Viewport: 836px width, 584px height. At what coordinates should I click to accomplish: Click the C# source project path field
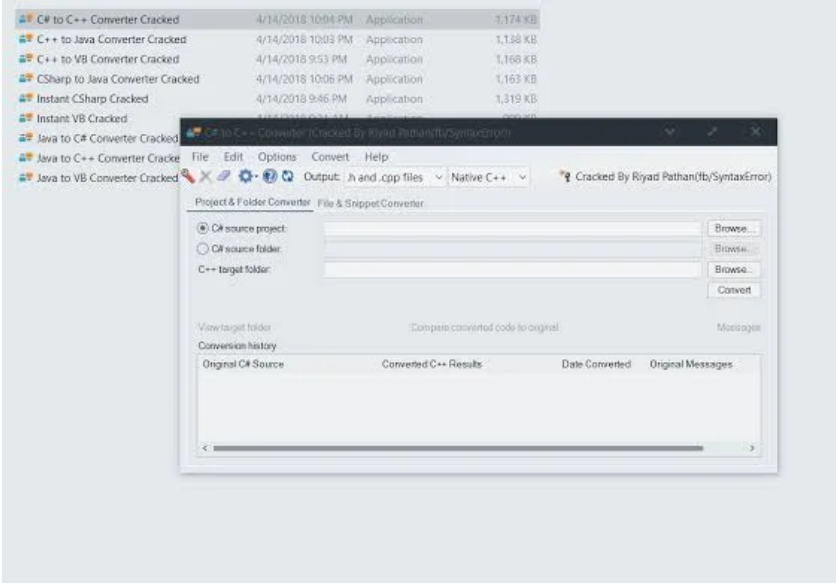[x=512, y=228]
